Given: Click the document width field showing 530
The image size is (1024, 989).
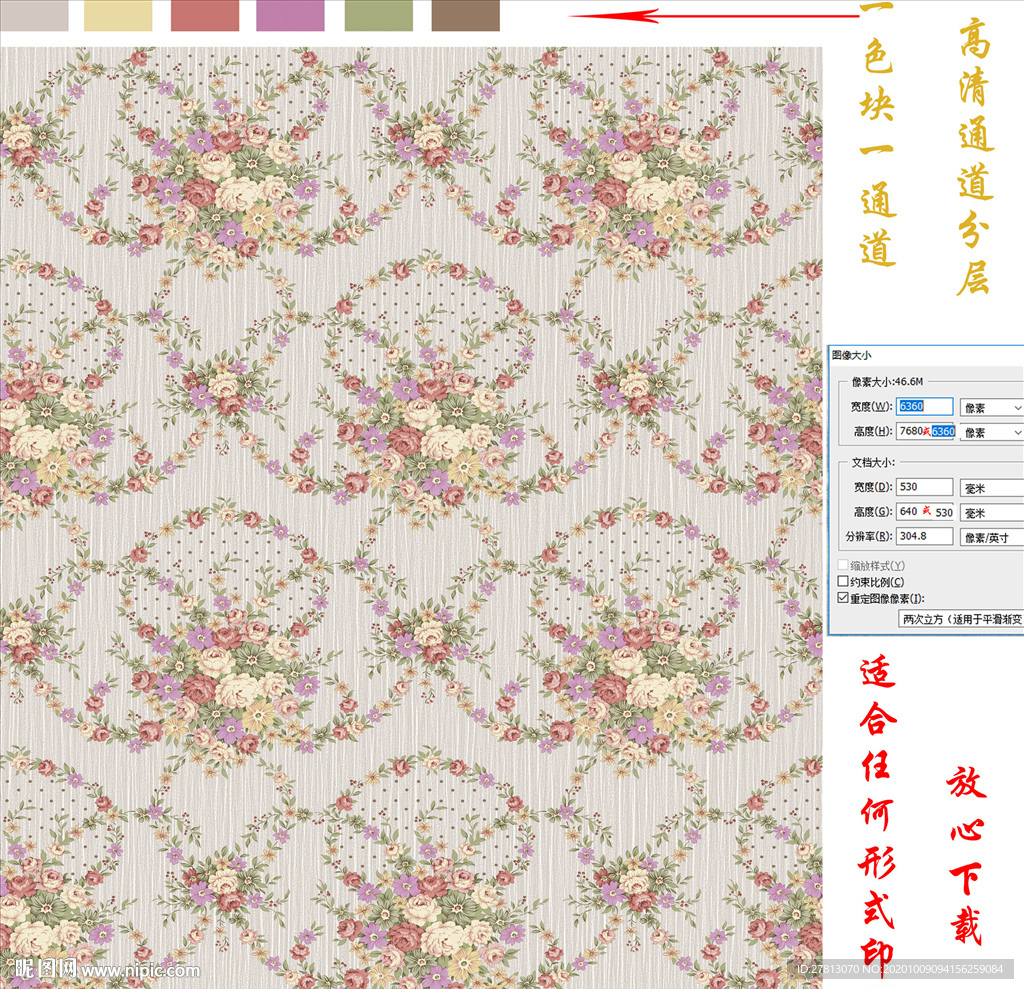Looking at the screenshot, I should (x=924, y=487).
